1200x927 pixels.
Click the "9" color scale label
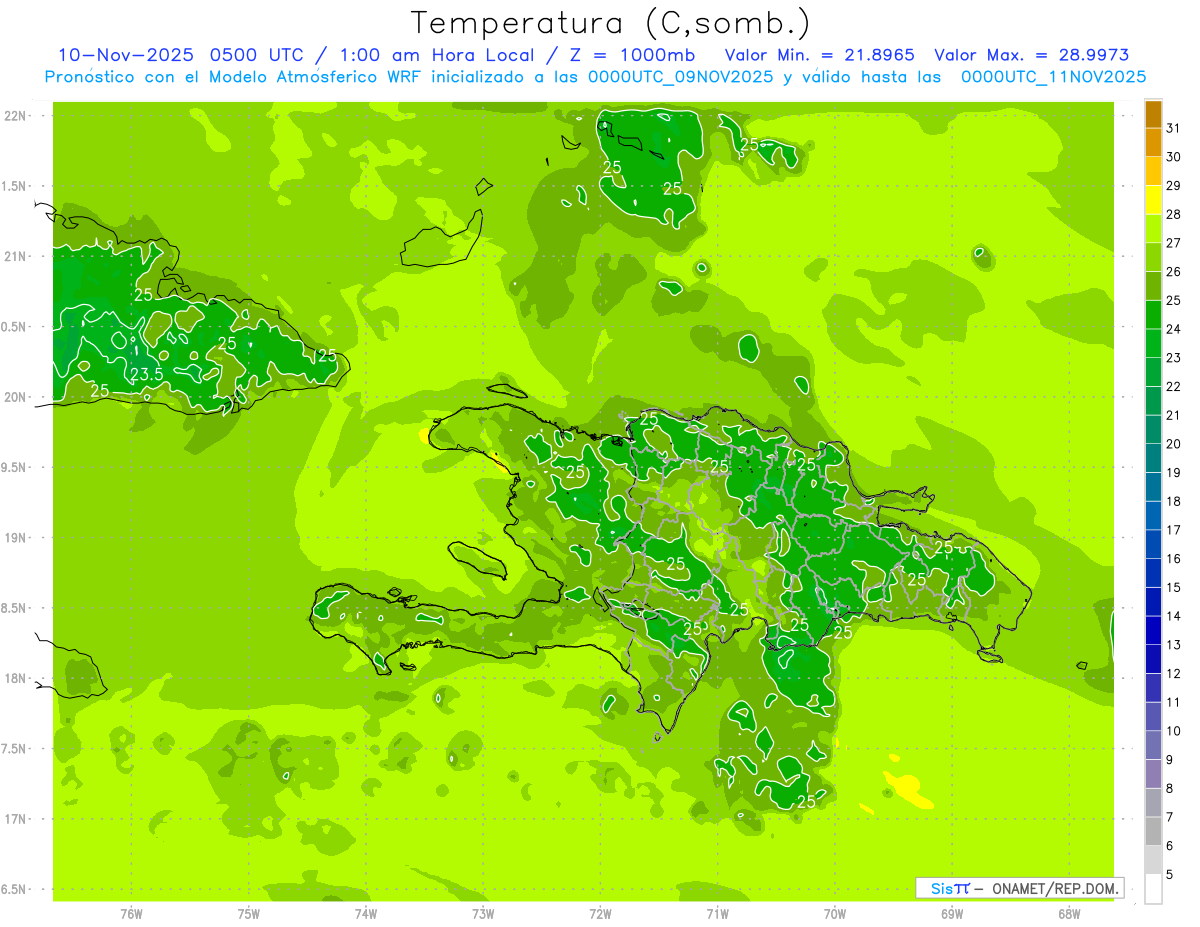[1170, 760]
